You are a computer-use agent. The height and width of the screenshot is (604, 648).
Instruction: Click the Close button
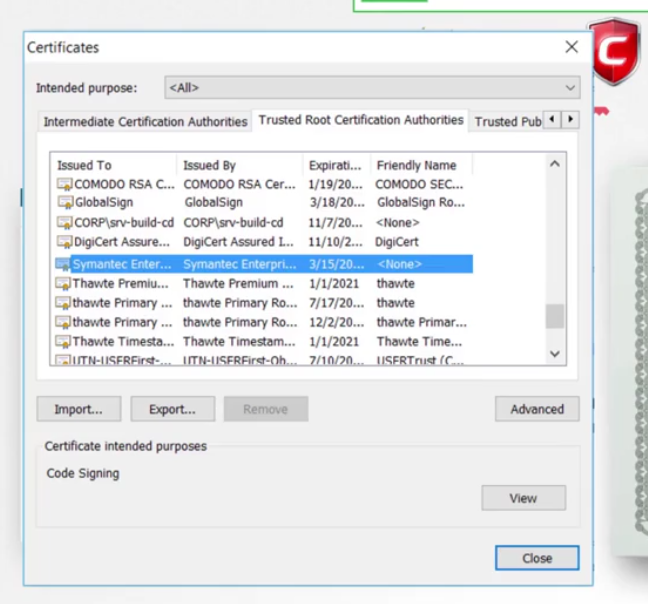[537, 558]
